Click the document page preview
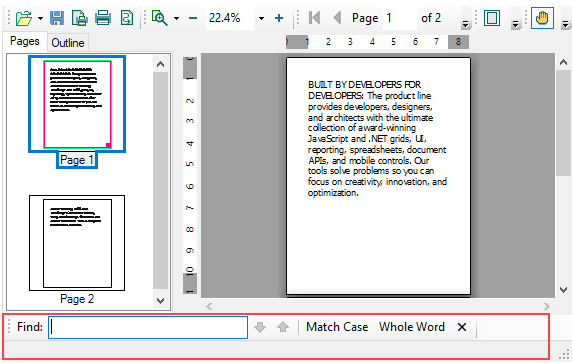Screen dimensions: 573x364 click(x=378, y=176)
